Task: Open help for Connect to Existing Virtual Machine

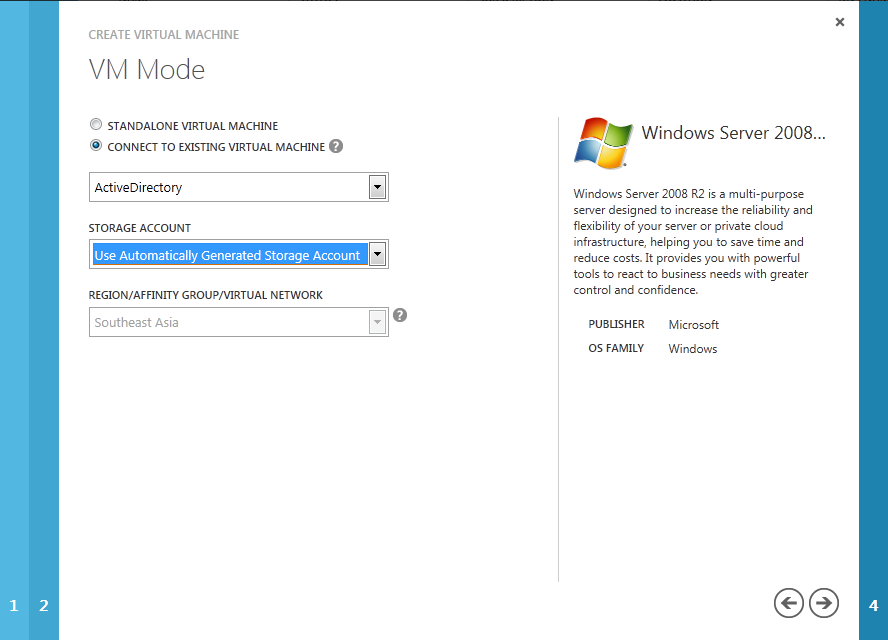Action: pyautogui.click(x=336, y=146)
